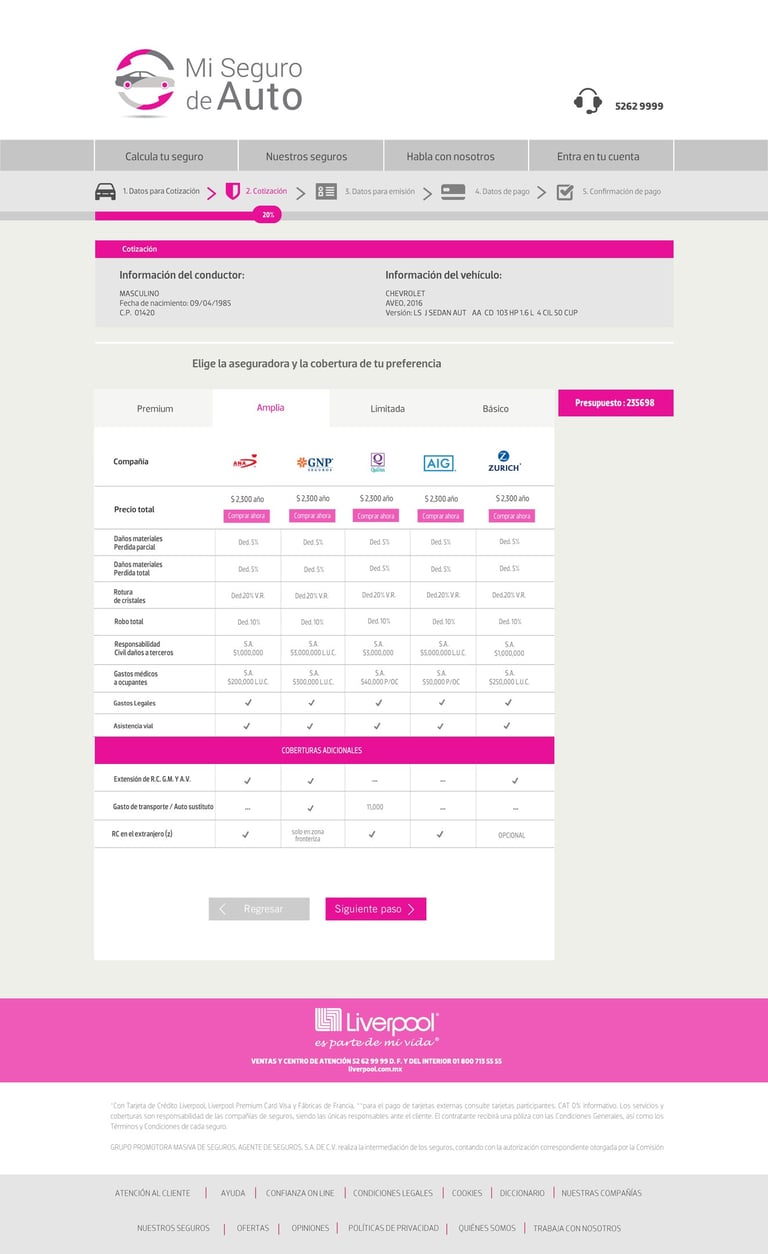This screenshot has height=1254, width=768.
Task: Open the Nuestros seguros menu
Action: pyautogui.click(x=306, y=156)
